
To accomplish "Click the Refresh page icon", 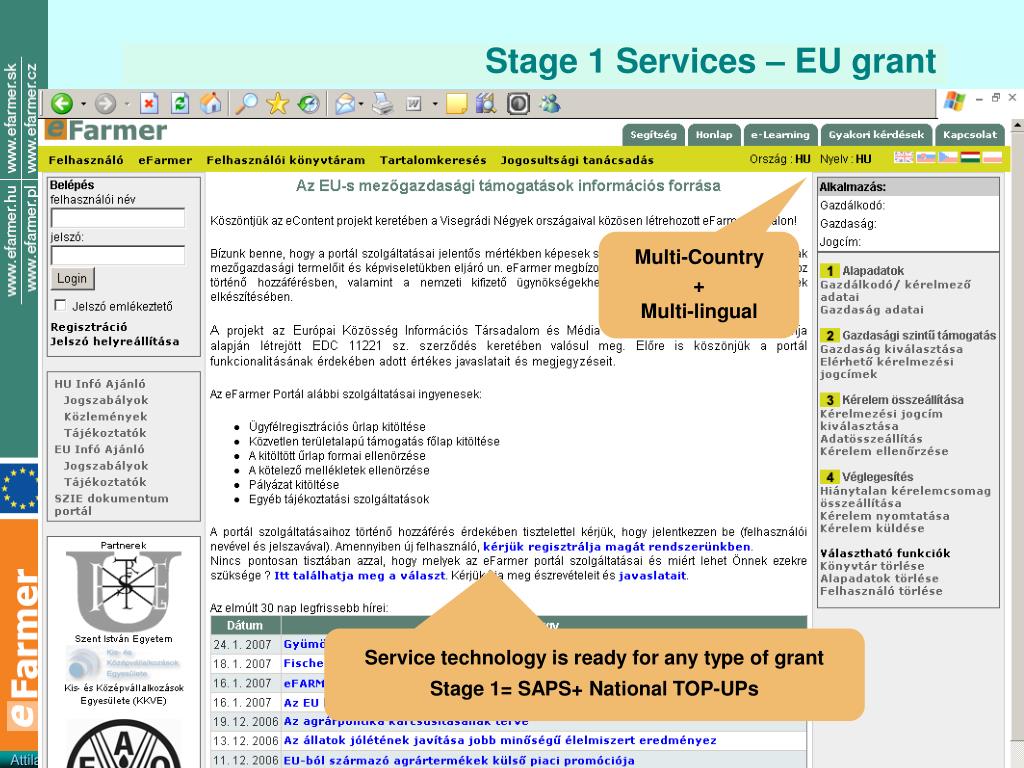I will coord(180,103).
